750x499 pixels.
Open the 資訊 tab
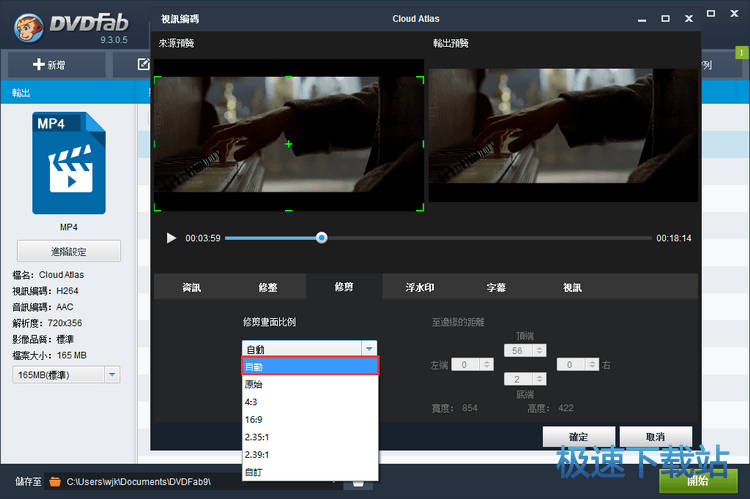(x=191, y=287)
